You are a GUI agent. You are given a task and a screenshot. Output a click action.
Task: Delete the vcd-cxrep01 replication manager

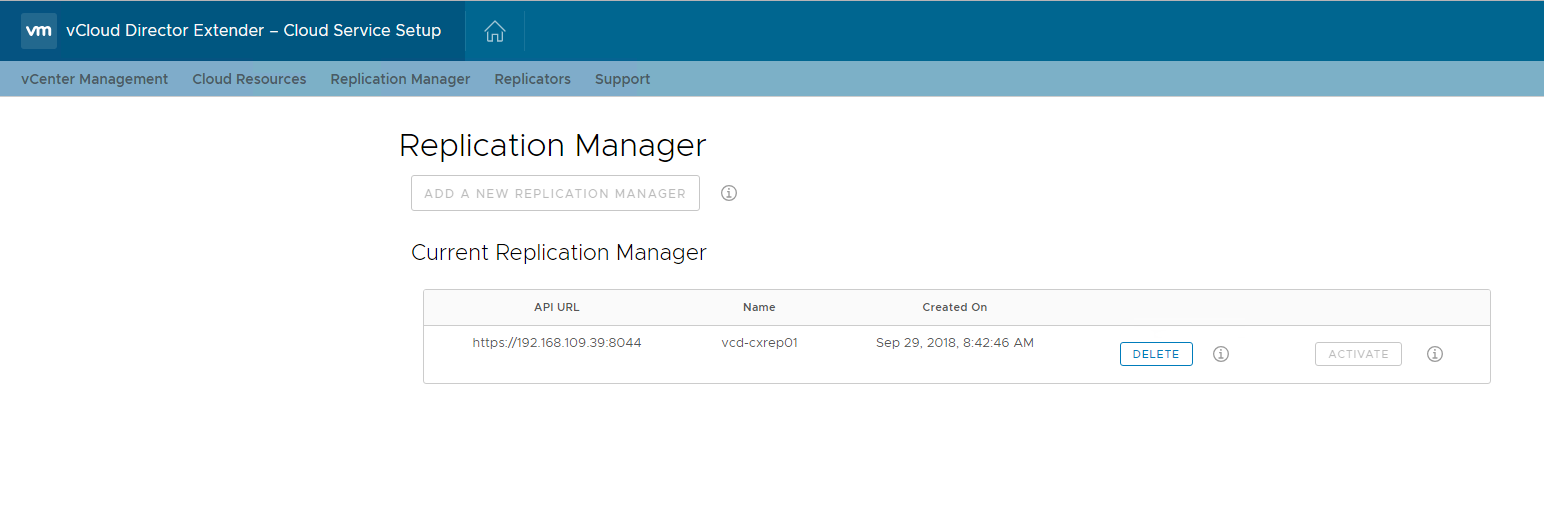(x=1156, y=354)
